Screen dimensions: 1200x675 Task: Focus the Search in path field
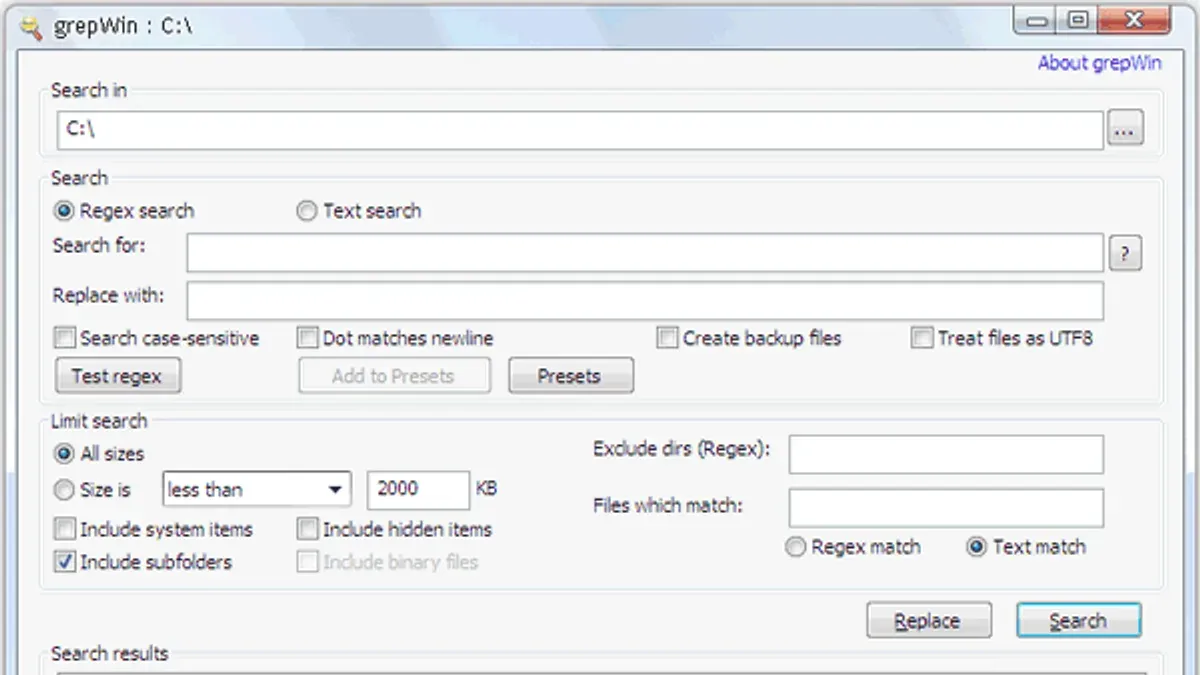tap(580, 129)
